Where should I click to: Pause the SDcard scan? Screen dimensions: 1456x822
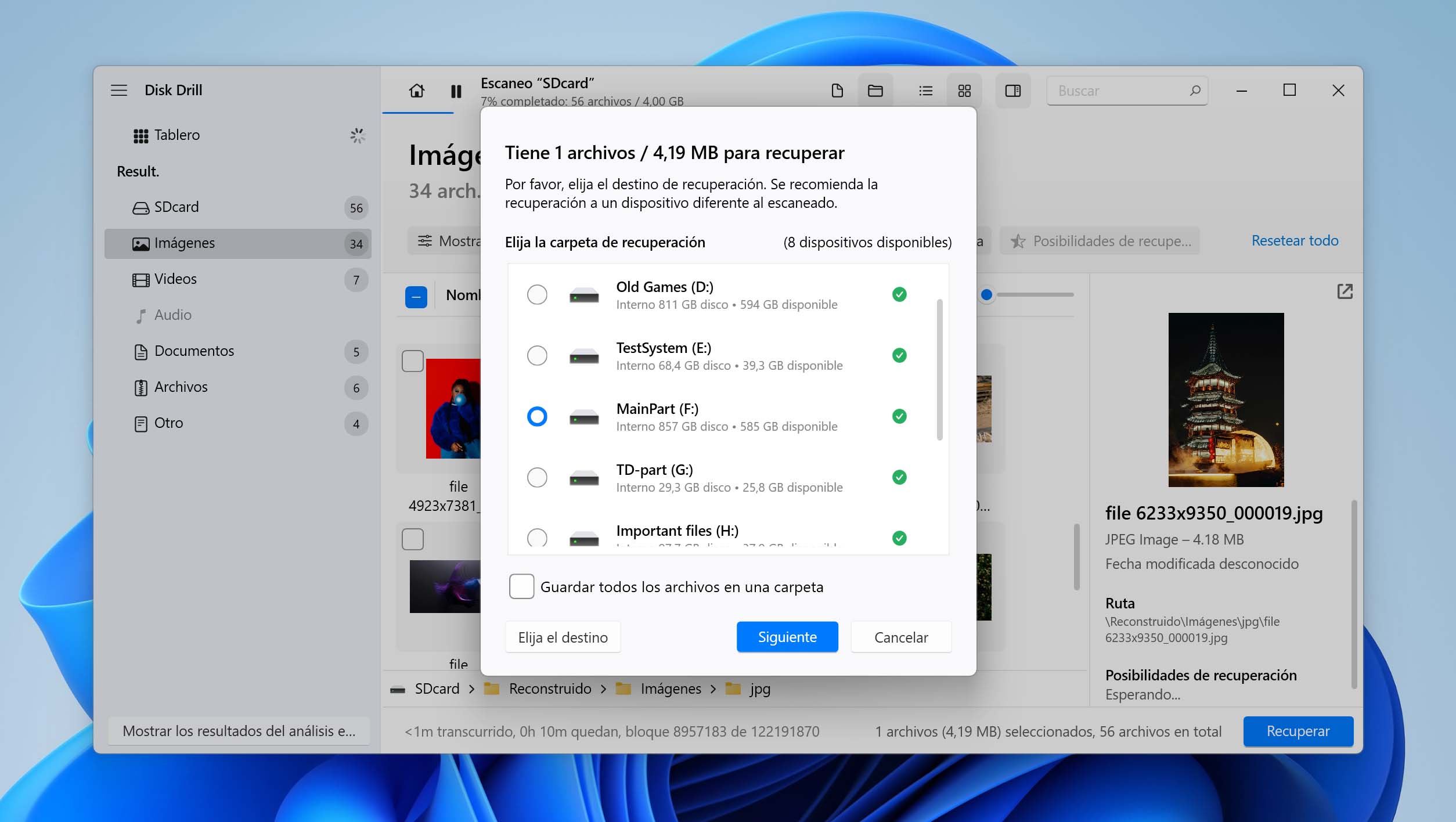(456, 91)
